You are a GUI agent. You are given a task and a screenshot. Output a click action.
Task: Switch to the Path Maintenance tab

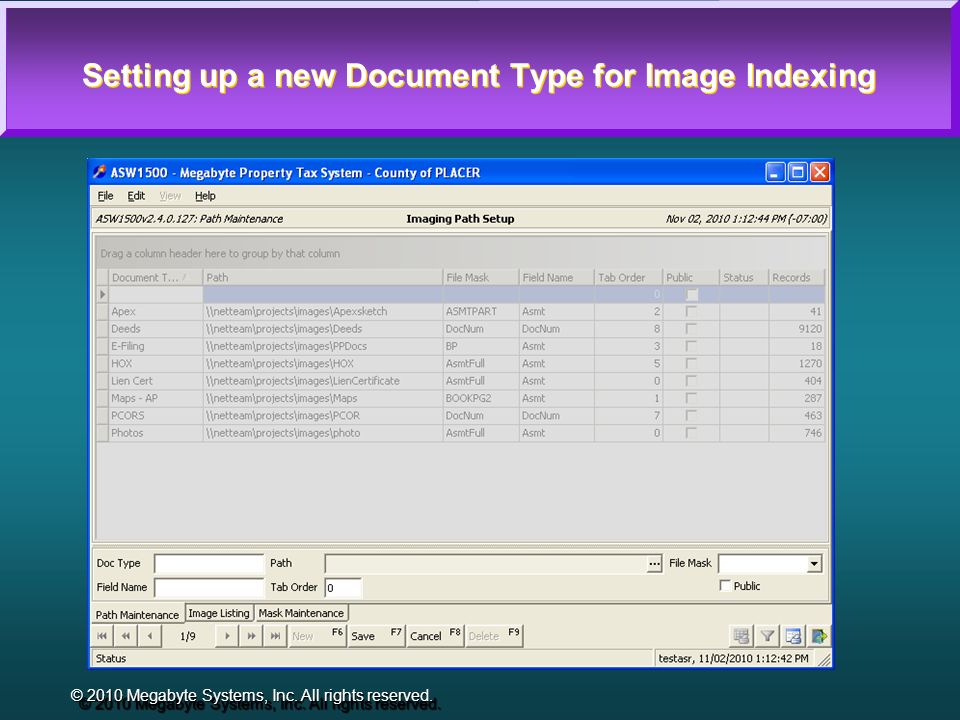coord(137,615)
